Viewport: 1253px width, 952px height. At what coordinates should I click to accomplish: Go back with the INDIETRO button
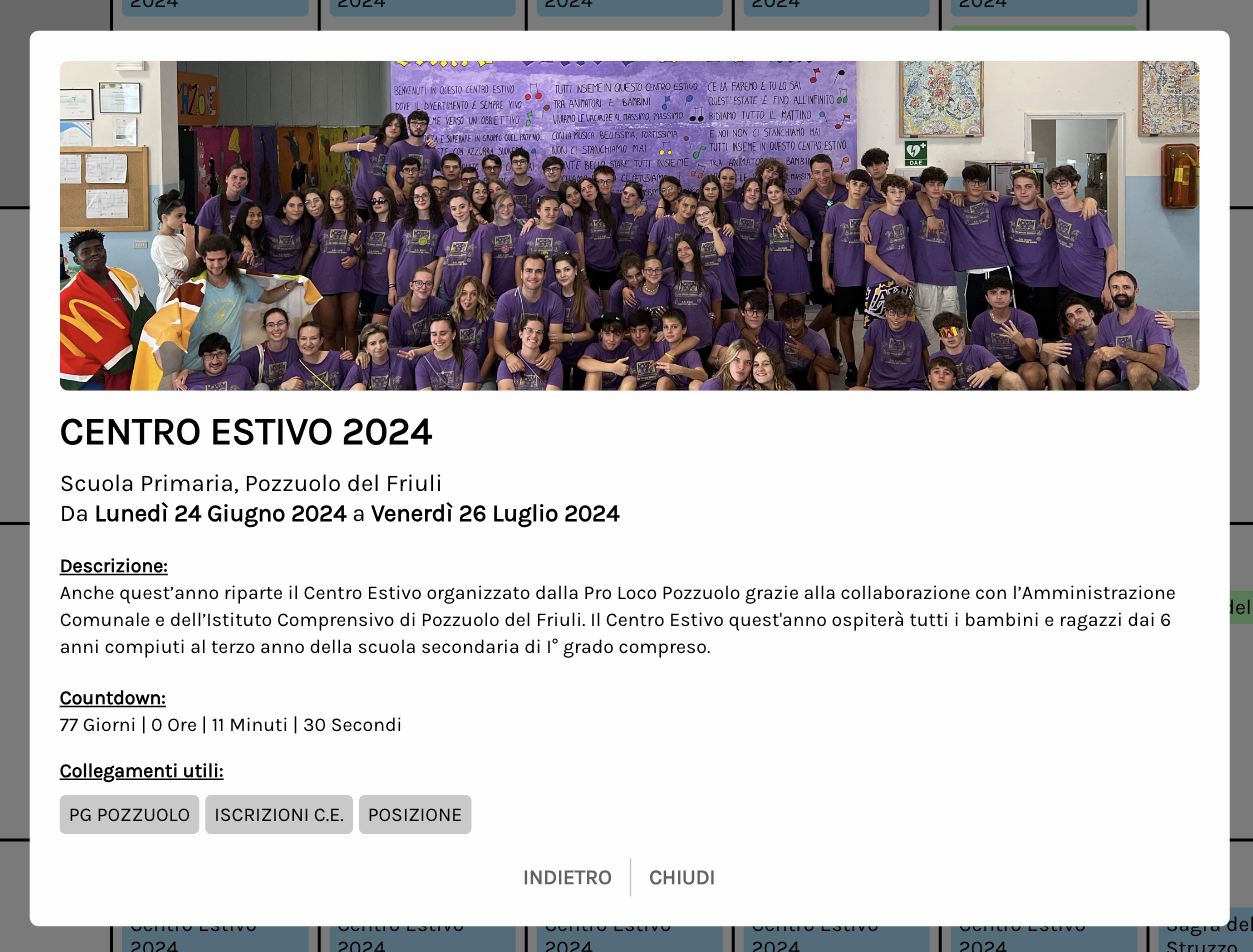click(x=567, y=878)
